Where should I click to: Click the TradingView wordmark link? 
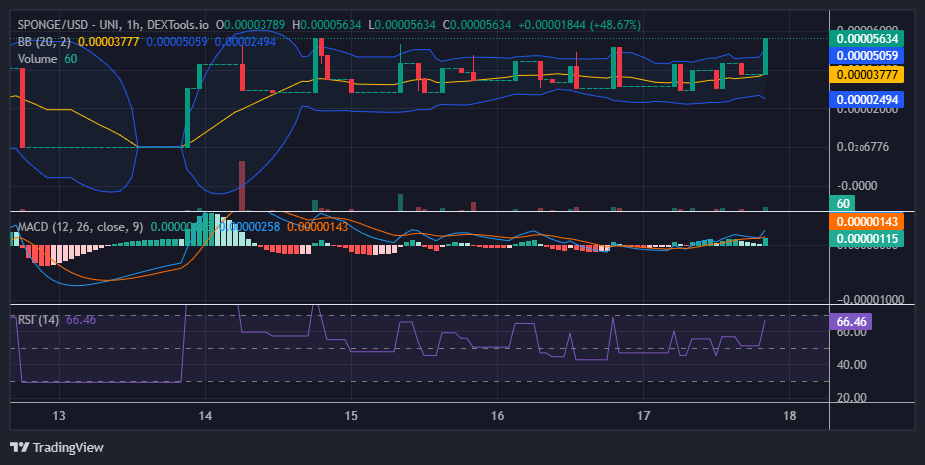(x=68, y=447)
